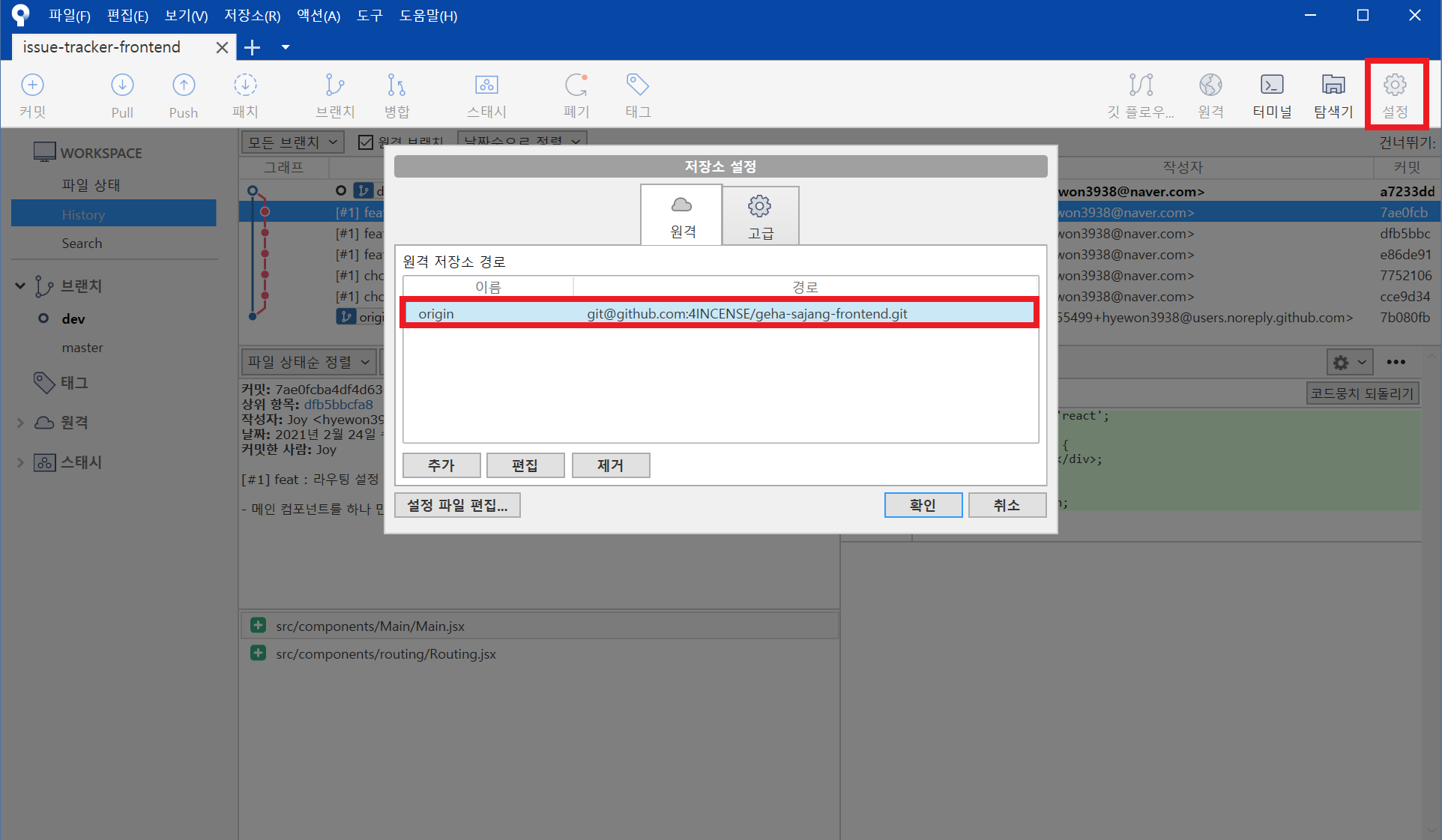Viewport: 1442px width, 840px height.
Task: Switch to the Advanced (고급) settings tab
Action: coord(760,216)
